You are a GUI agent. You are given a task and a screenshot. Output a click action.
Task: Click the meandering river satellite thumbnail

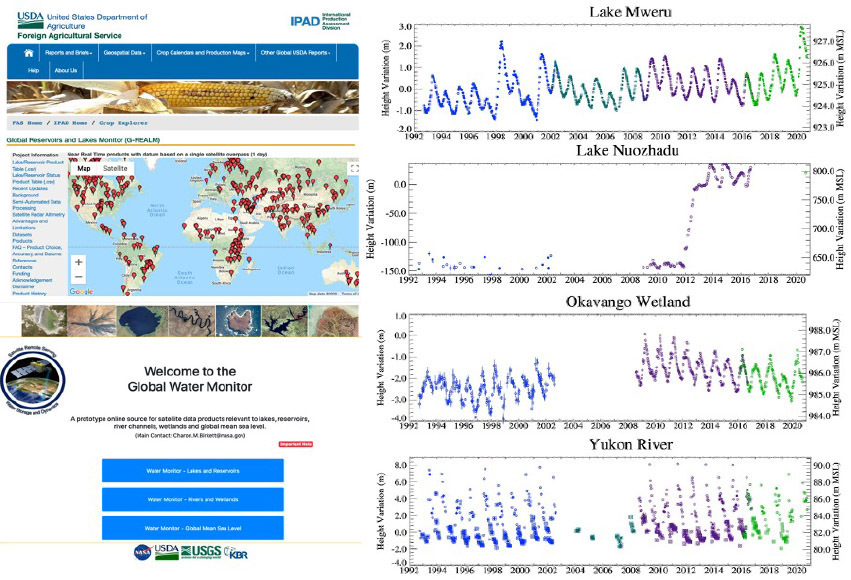pyautogui.click(x=192, y=321)
